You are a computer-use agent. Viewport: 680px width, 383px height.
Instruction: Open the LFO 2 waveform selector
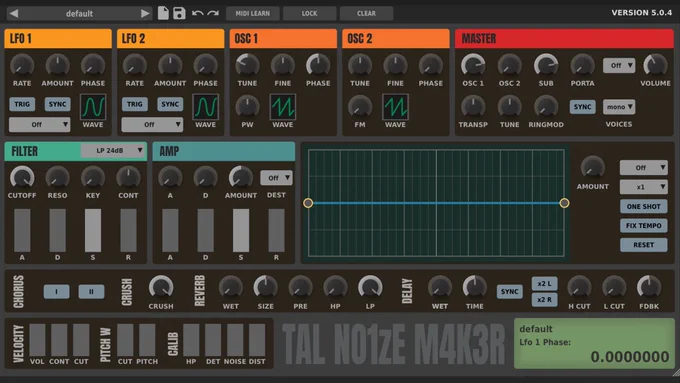tap(206, 107)
